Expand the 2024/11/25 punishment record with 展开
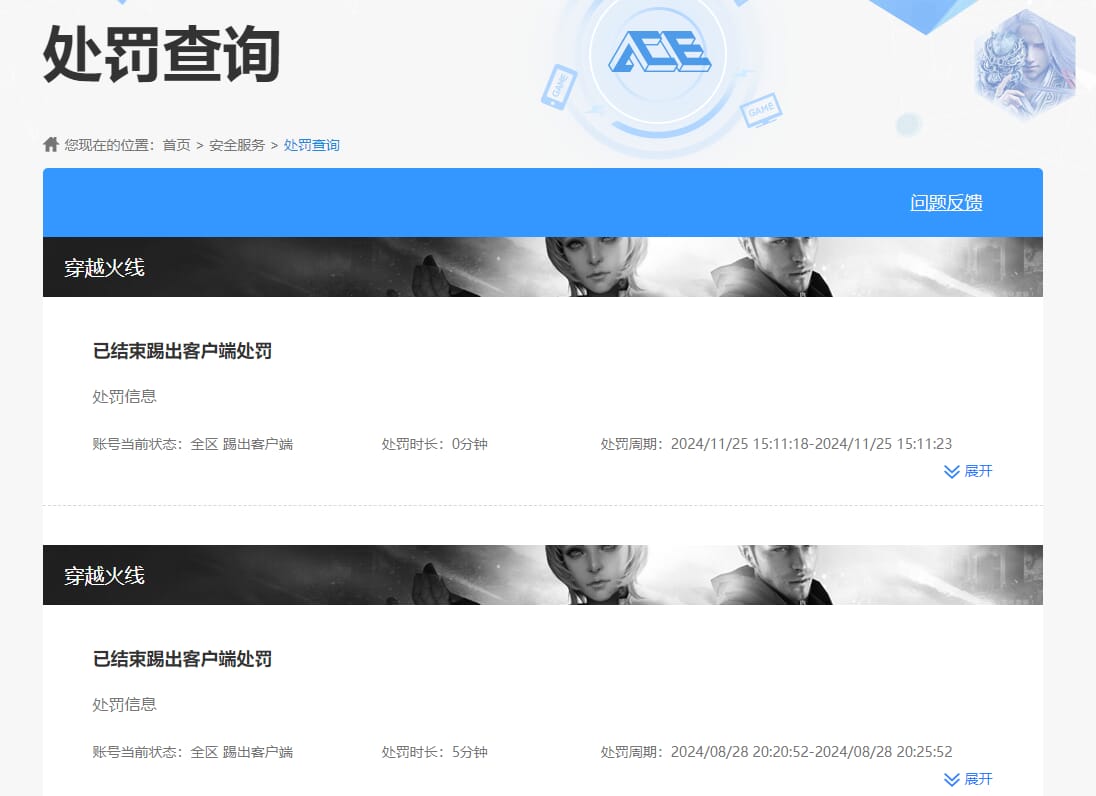 tap(968, 471)
